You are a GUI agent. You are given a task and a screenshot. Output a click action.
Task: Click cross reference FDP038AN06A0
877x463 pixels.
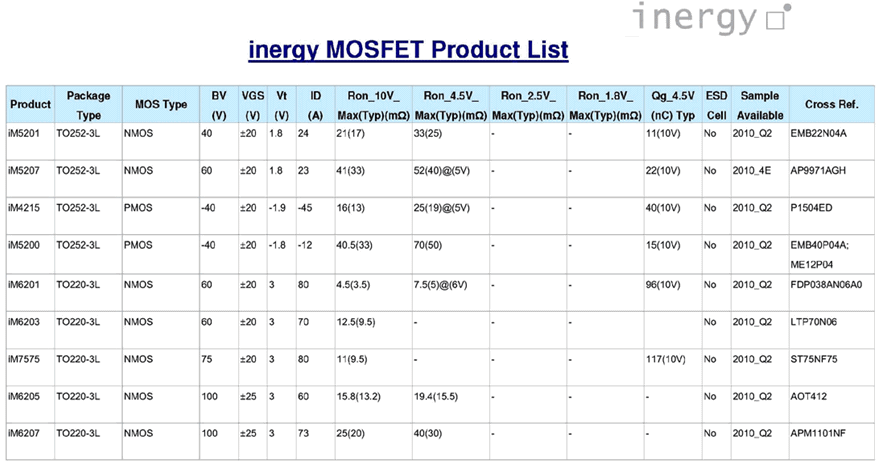(x=826, y=285)
